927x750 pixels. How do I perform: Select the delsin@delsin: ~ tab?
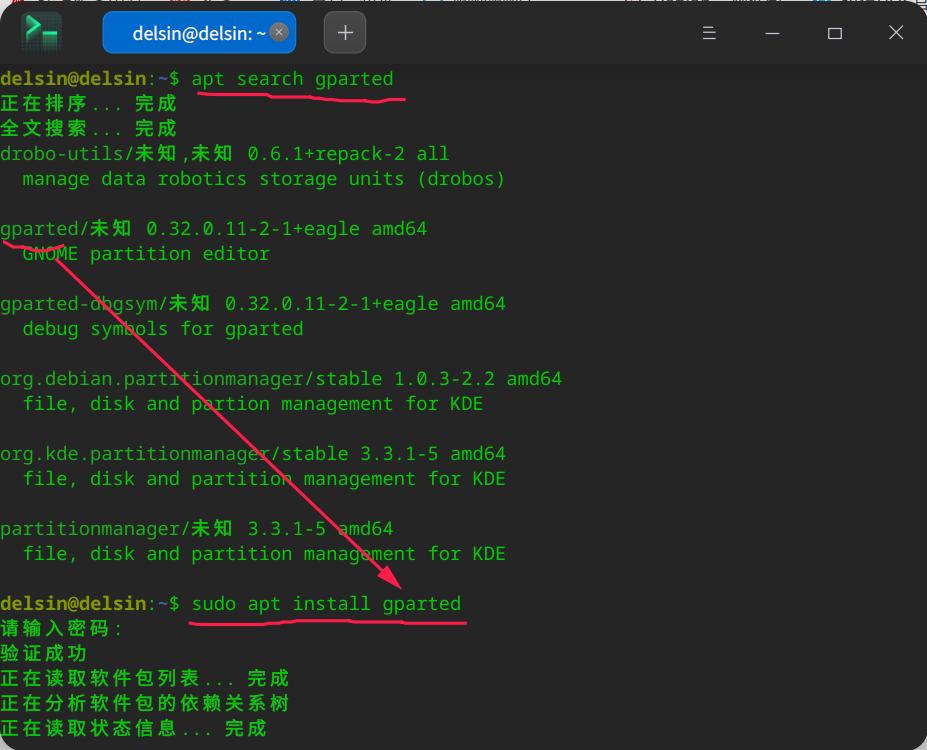click(199, 33)
